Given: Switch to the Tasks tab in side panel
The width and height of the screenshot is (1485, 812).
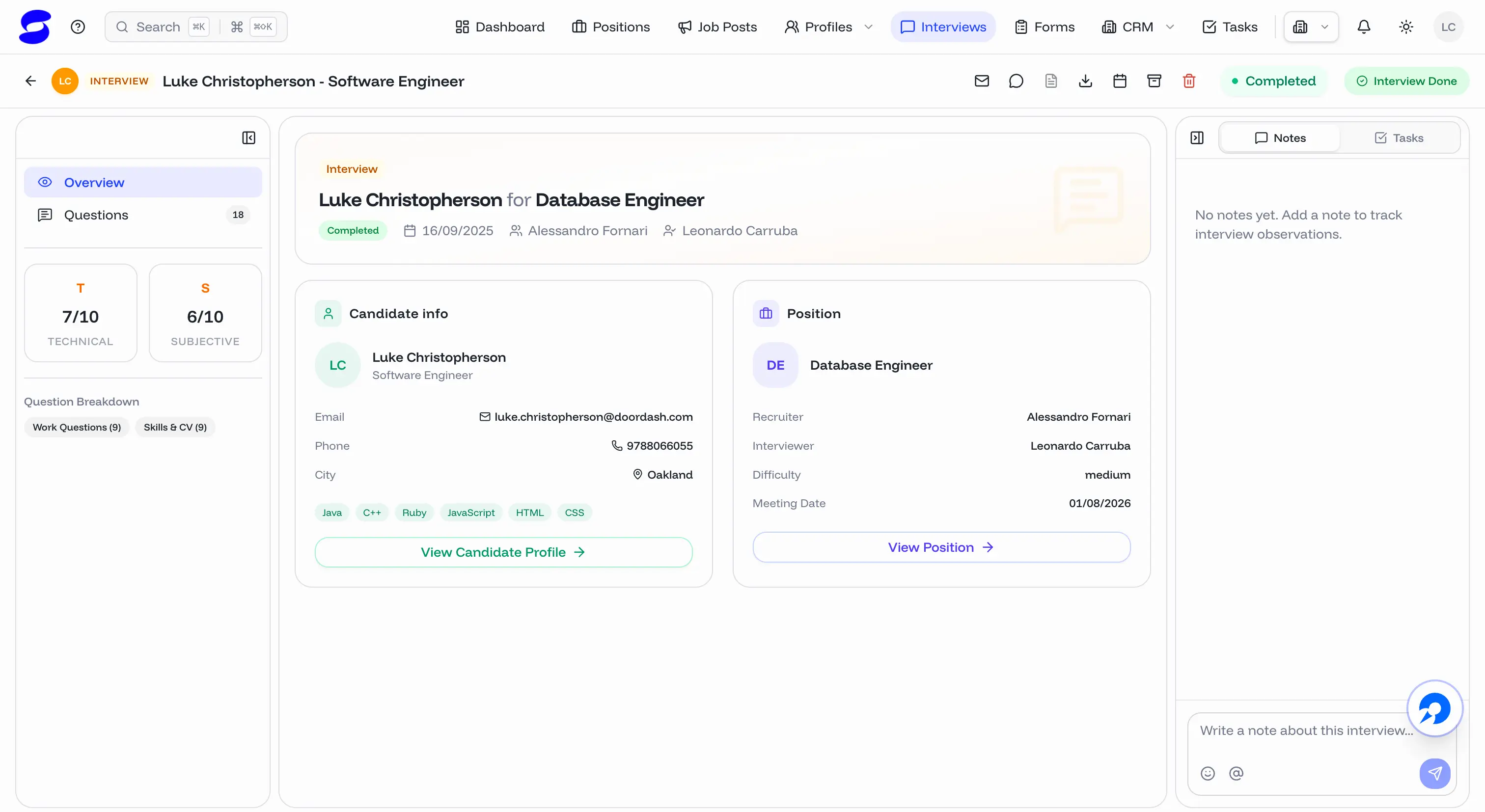Looking at the screenshot, I should [x=1399, y=138].
